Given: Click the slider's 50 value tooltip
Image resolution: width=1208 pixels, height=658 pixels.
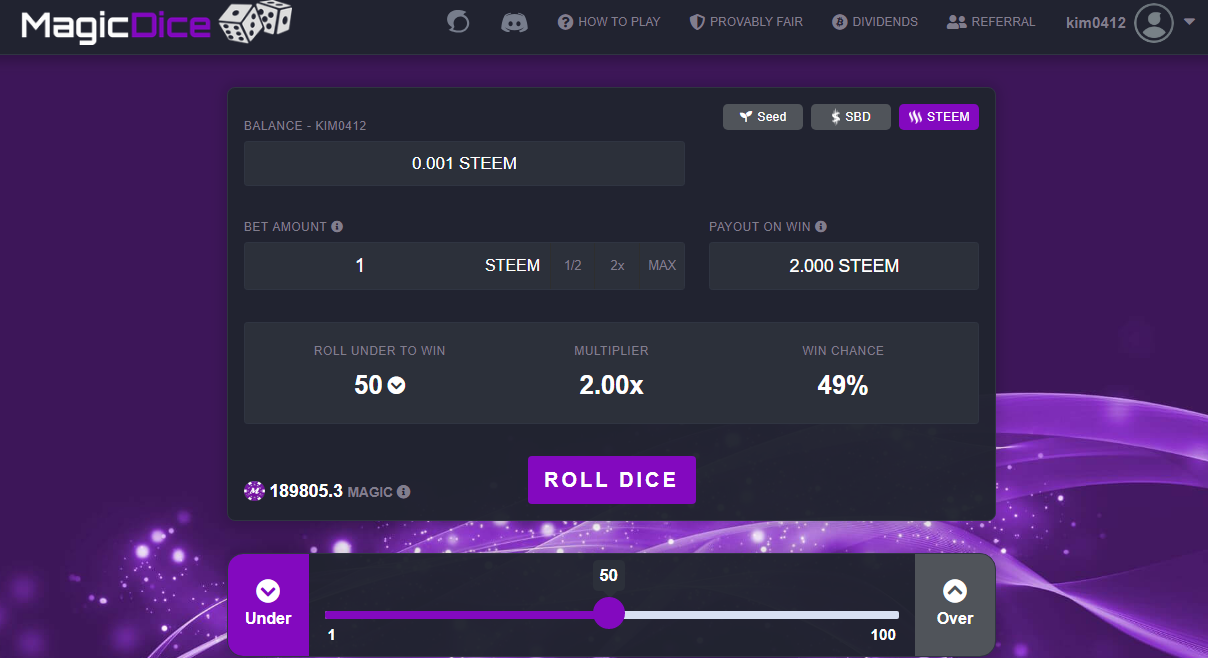Looking at the screenshot, I should point(608,575).
